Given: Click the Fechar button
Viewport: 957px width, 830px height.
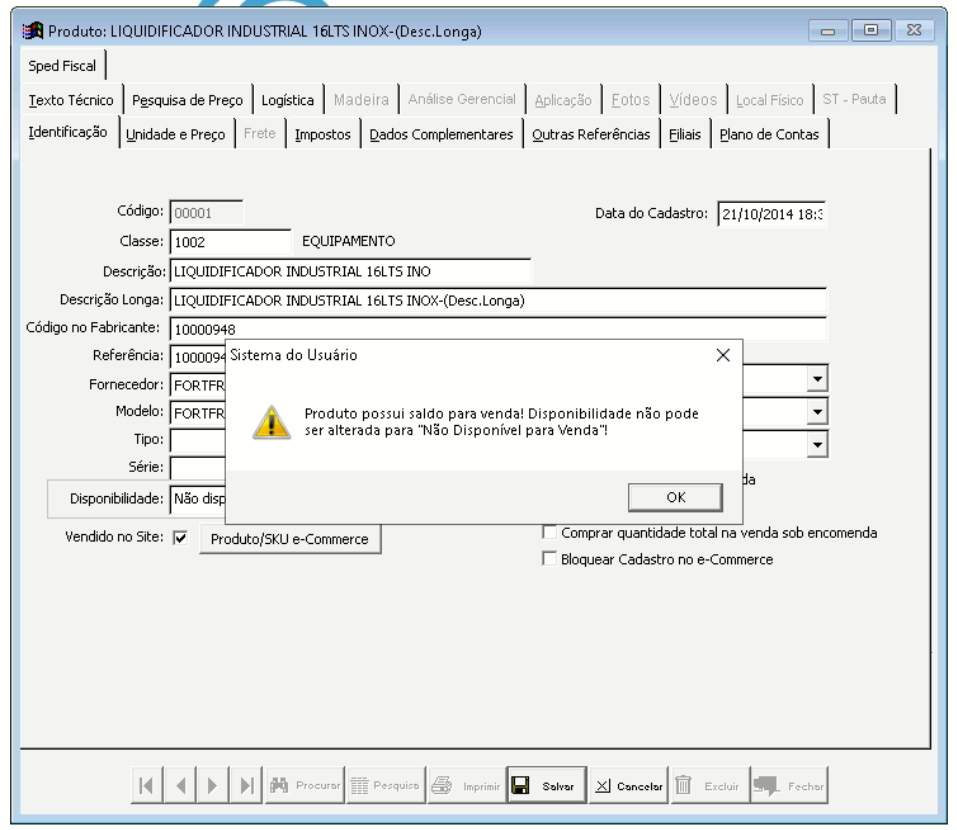Looking at the screenshot, I should [x=789, y=785].
